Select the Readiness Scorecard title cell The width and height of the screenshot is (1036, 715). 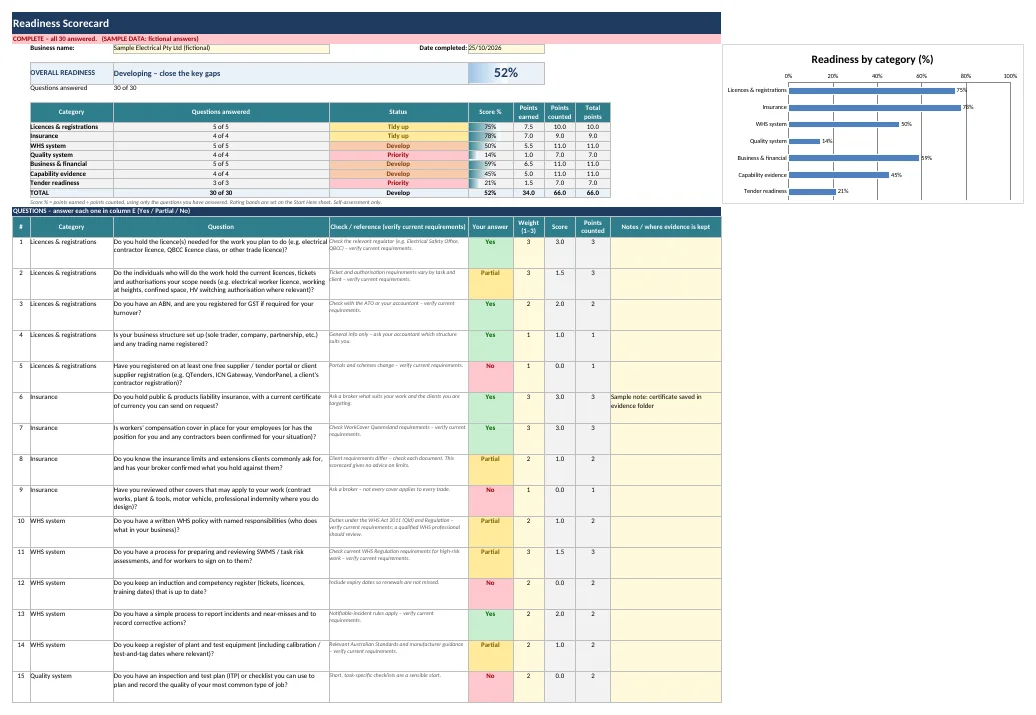(x=366, y=23)
